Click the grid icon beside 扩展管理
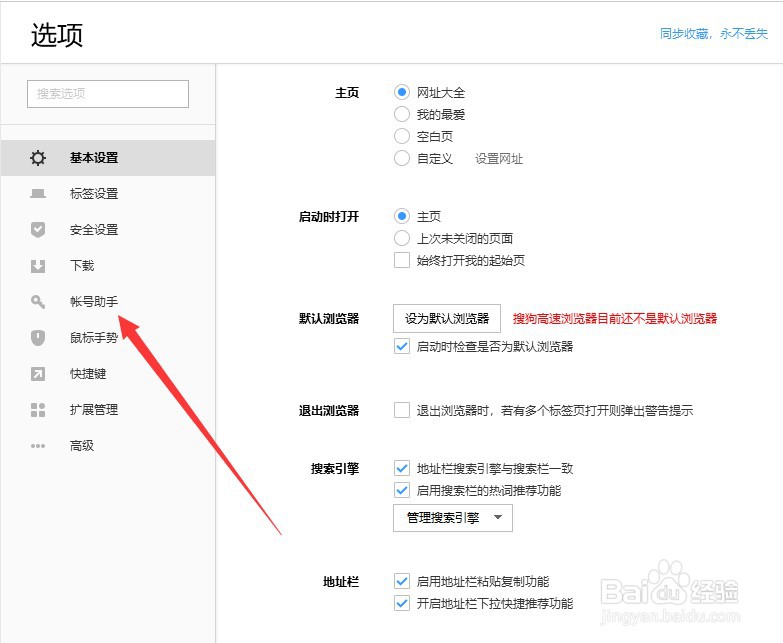783x643 pixels. click(38, 410)
